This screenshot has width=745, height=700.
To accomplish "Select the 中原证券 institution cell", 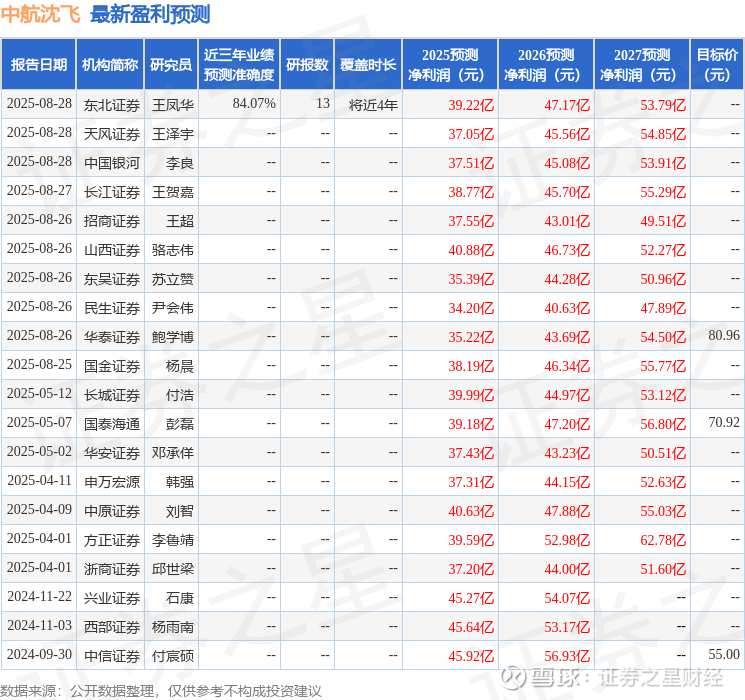I will coord(112,511).
